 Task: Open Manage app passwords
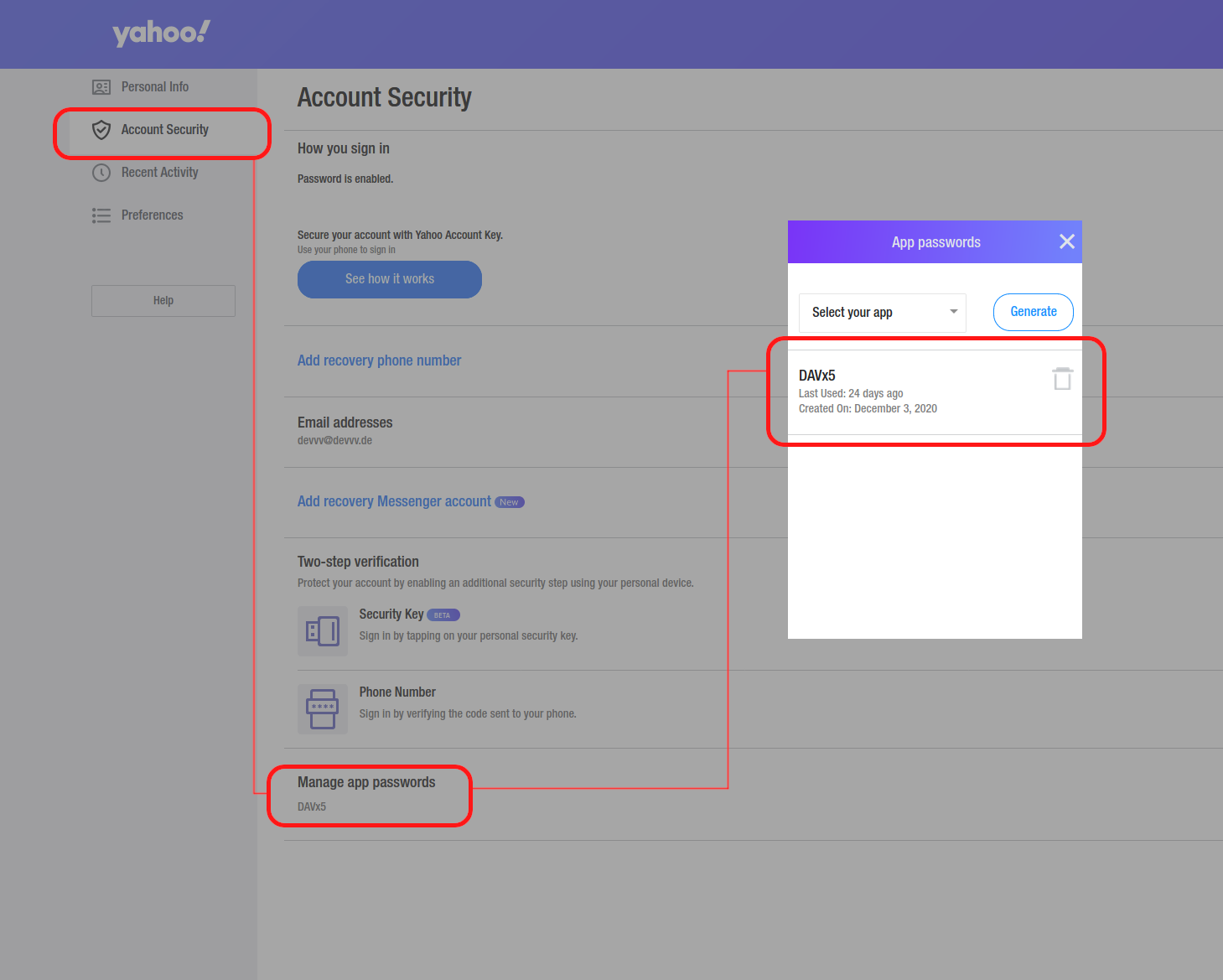pos(366,782)
